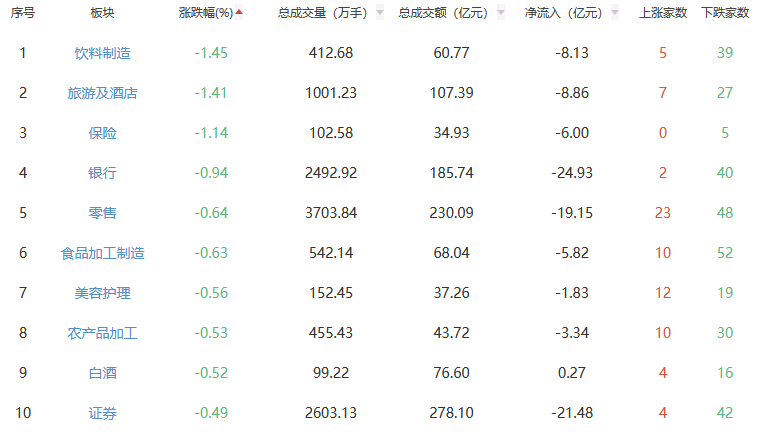762x432 pixels.
Task: Click the 板块 column header
Action: (102, 13)
